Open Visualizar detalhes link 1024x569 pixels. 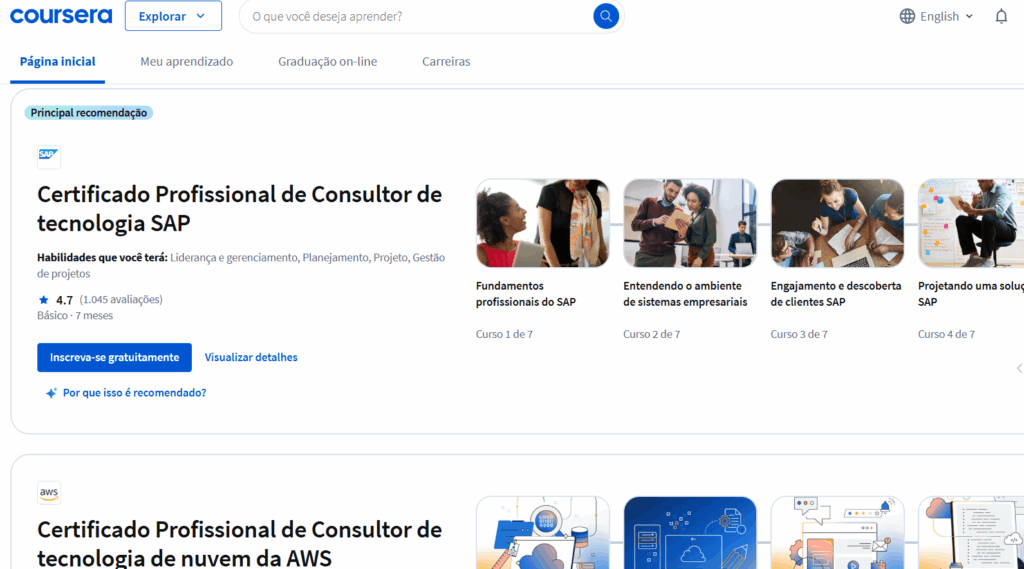click(x=251, y=357)
